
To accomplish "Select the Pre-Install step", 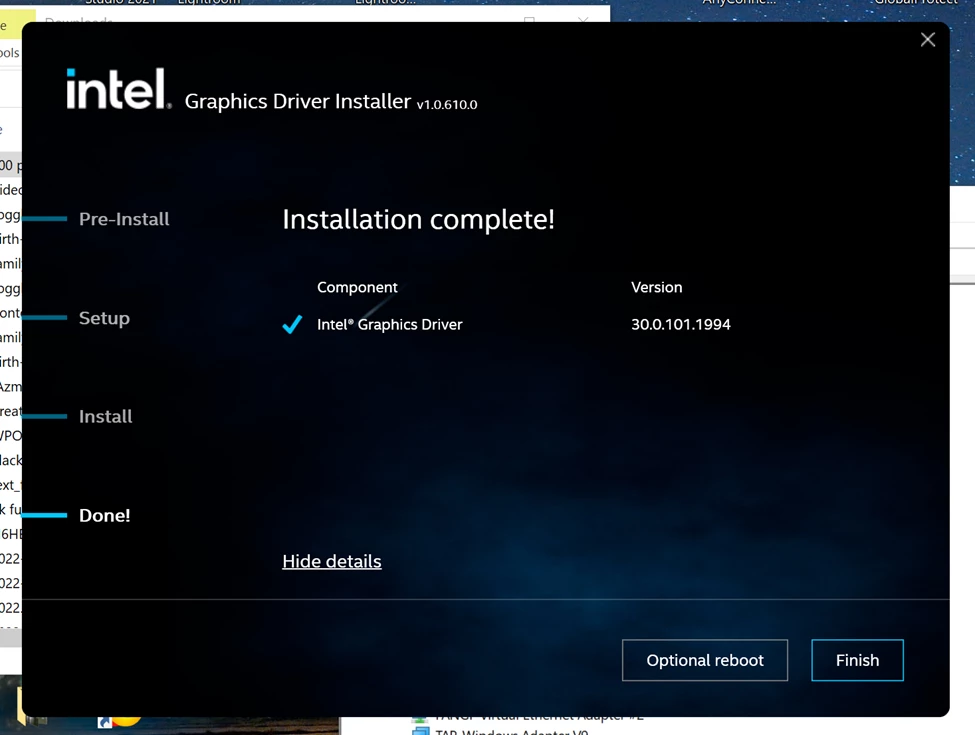I will [x=124, y=219].
